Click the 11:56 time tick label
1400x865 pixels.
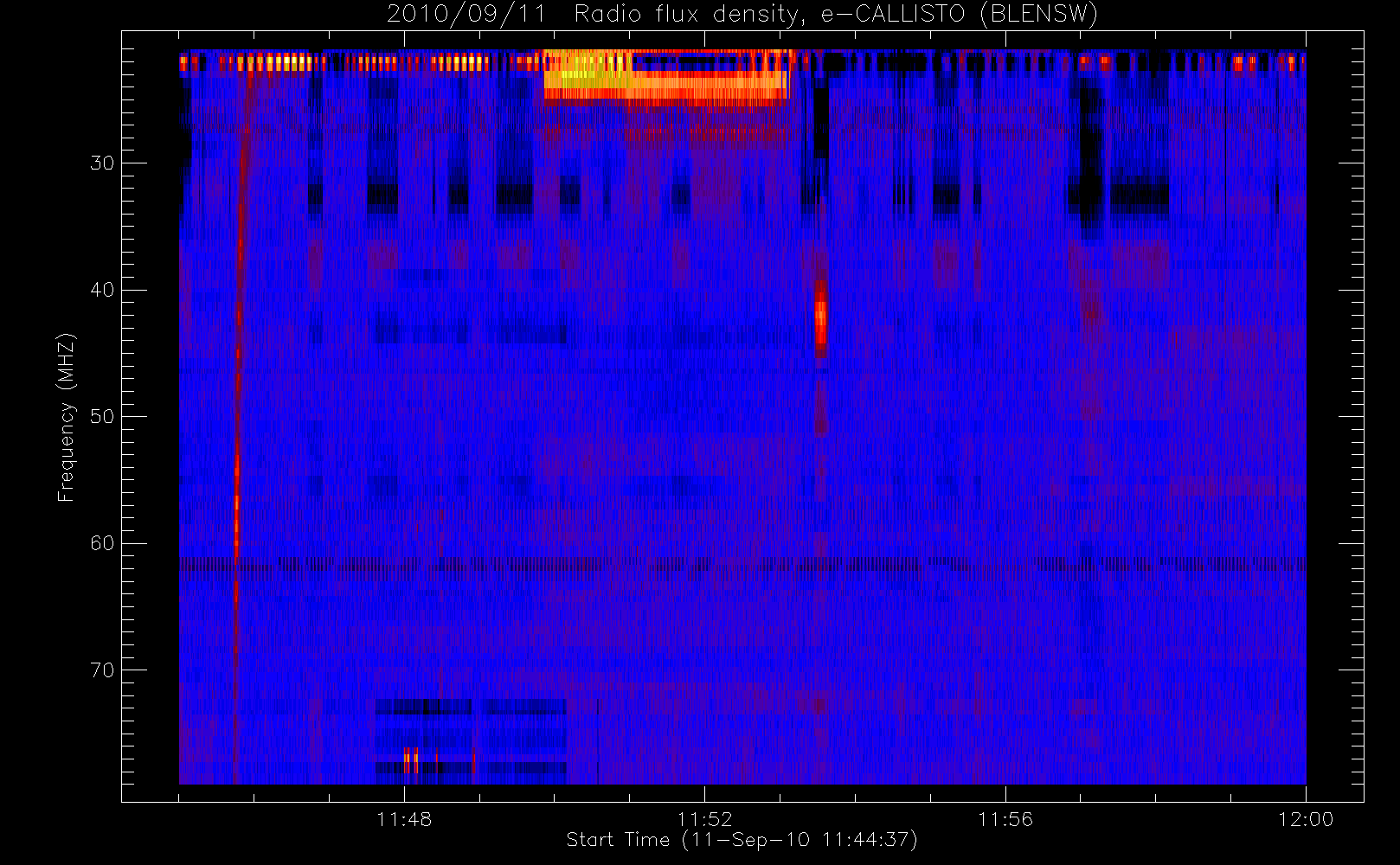(x=1005, y=819)
